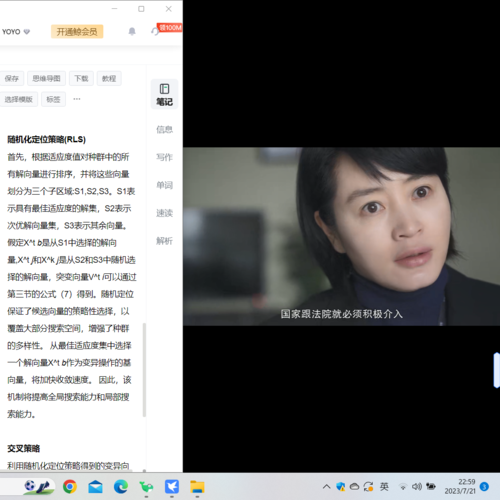The image size is (500, 500).
Task: Click the 下载 download button
Action: 81,78
